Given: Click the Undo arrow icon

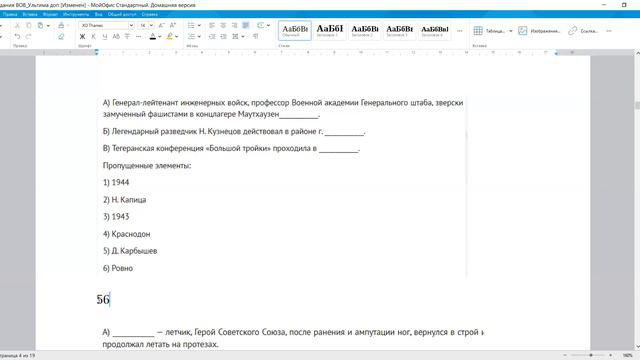Looking at the screenshot, I should tap(17, 36).
